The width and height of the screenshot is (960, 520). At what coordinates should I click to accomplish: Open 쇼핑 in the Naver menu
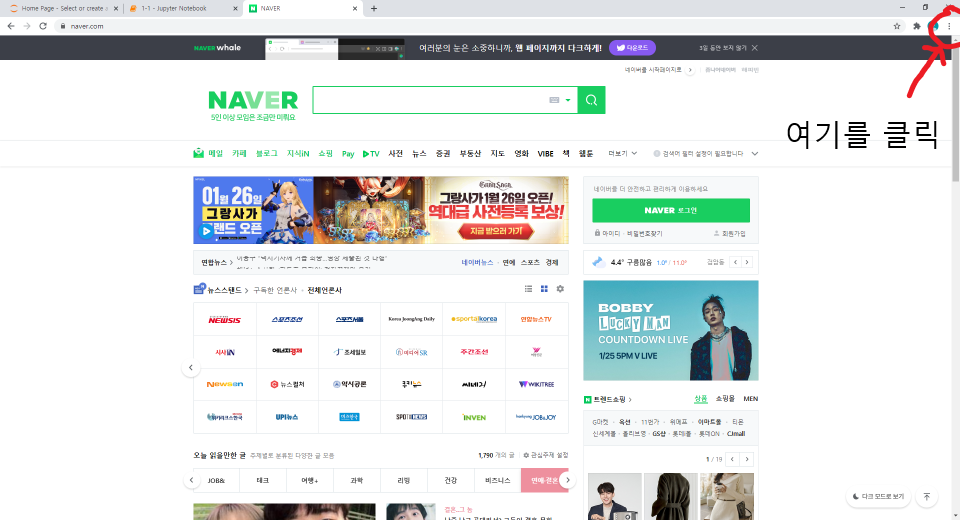tap(326, 154)
